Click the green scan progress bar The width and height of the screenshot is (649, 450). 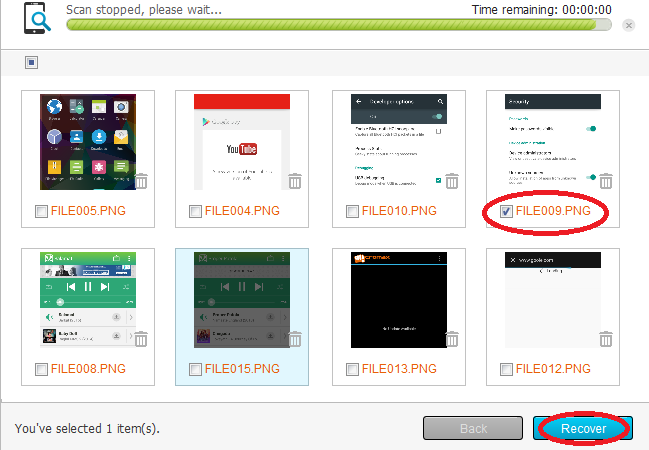[340, 24]
